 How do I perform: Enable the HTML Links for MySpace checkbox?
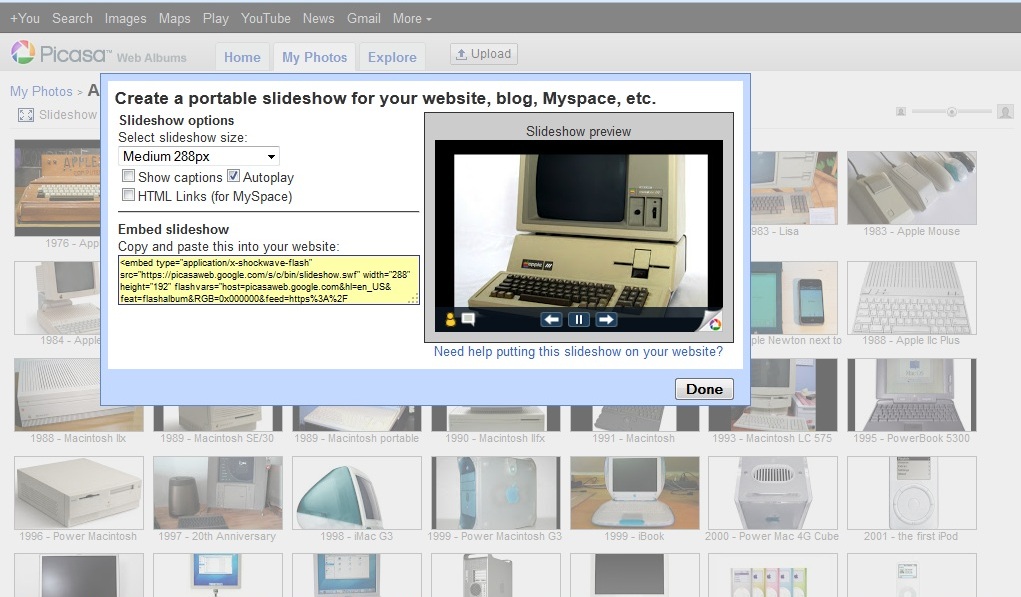[x=128, y=195]
